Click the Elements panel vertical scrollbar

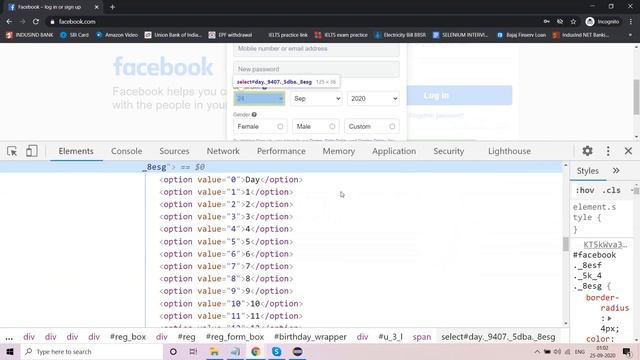(x=566, y=244)
